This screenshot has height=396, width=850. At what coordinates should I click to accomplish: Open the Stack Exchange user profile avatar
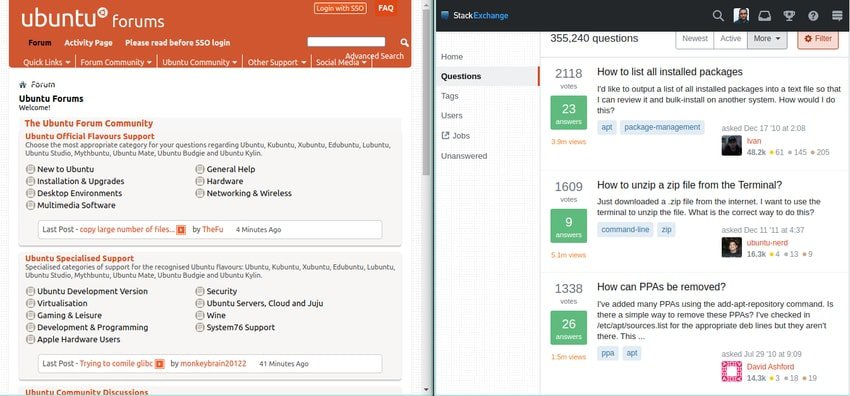tap(741, 16)
